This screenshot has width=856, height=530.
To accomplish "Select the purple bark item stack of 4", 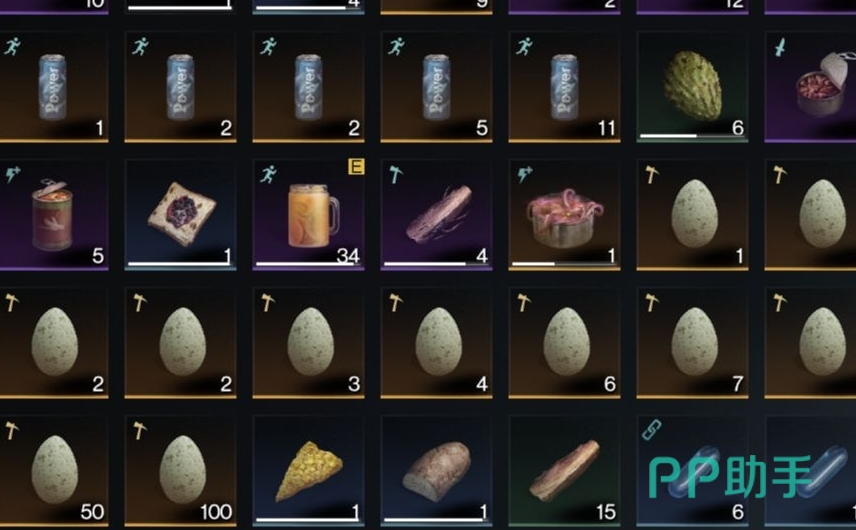I will click(x=437, y=215).
